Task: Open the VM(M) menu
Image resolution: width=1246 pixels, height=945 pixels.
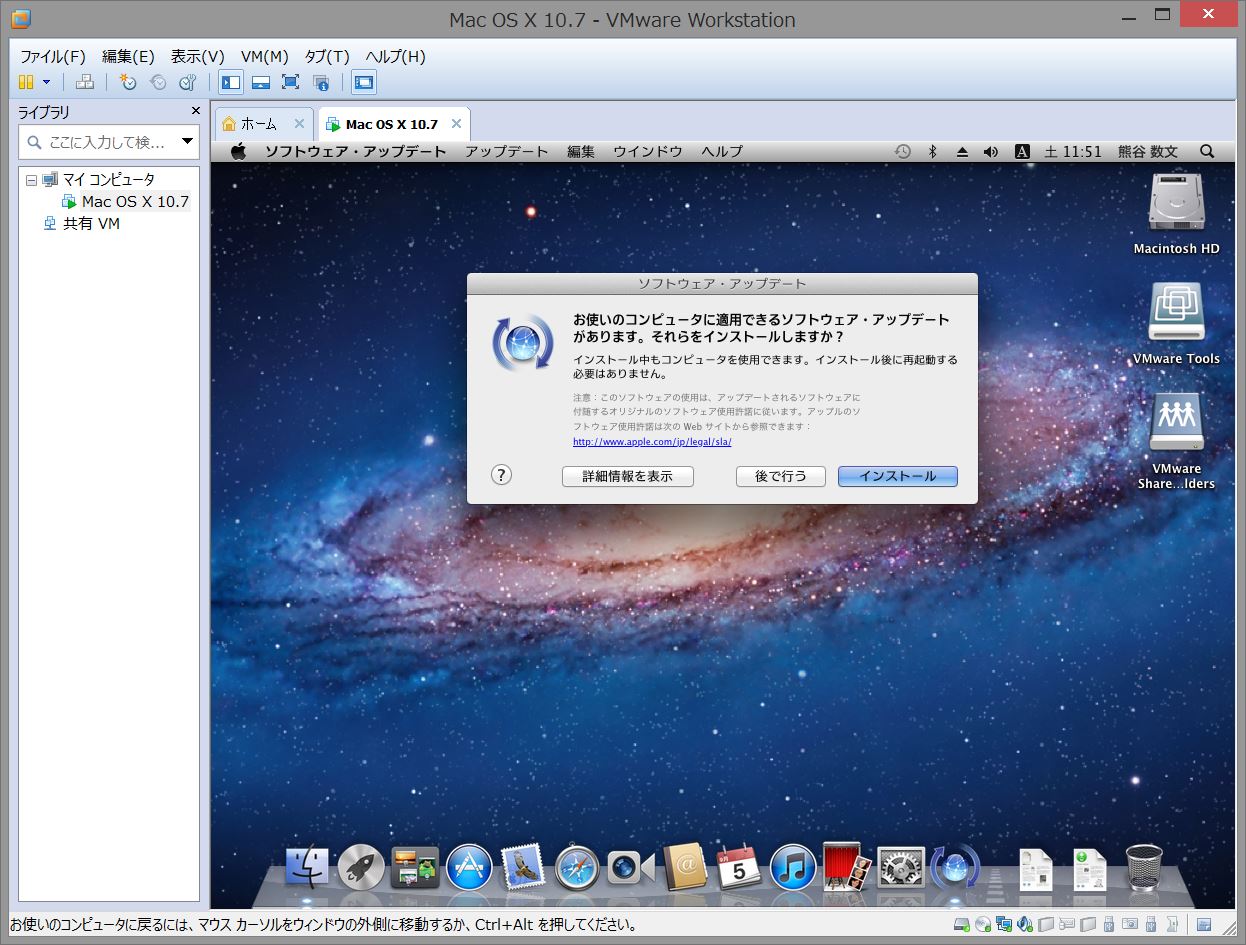Action: pyautogui.click(x=265, y=56)
